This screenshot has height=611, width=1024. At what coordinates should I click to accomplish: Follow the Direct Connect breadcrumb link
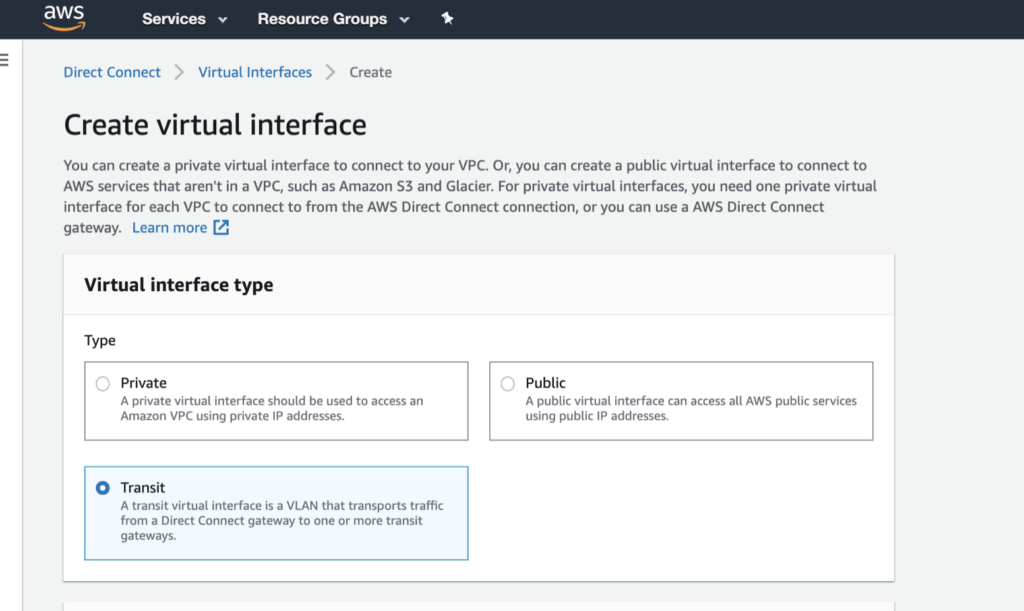111,72
